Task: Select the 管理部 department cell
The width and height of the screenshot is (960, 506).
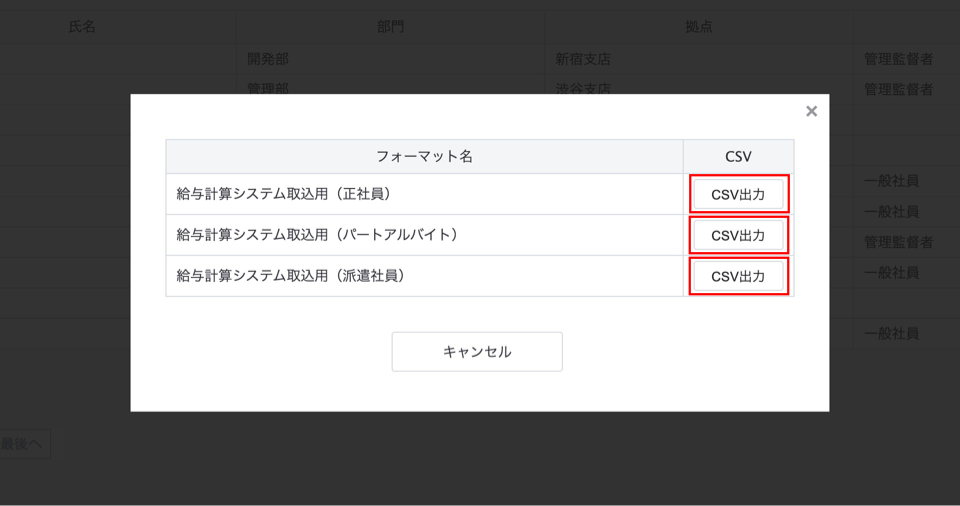Action: [268, 88]
